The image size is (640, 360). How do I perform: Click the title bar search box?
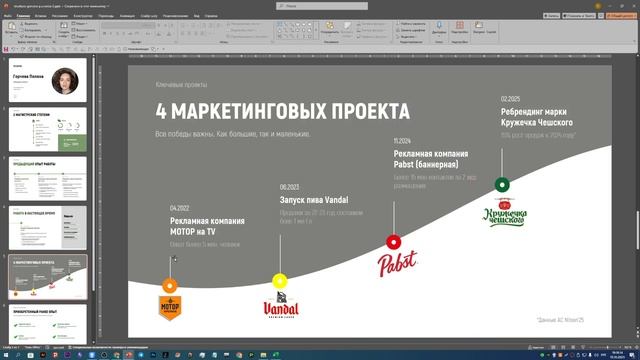point(322,6)
